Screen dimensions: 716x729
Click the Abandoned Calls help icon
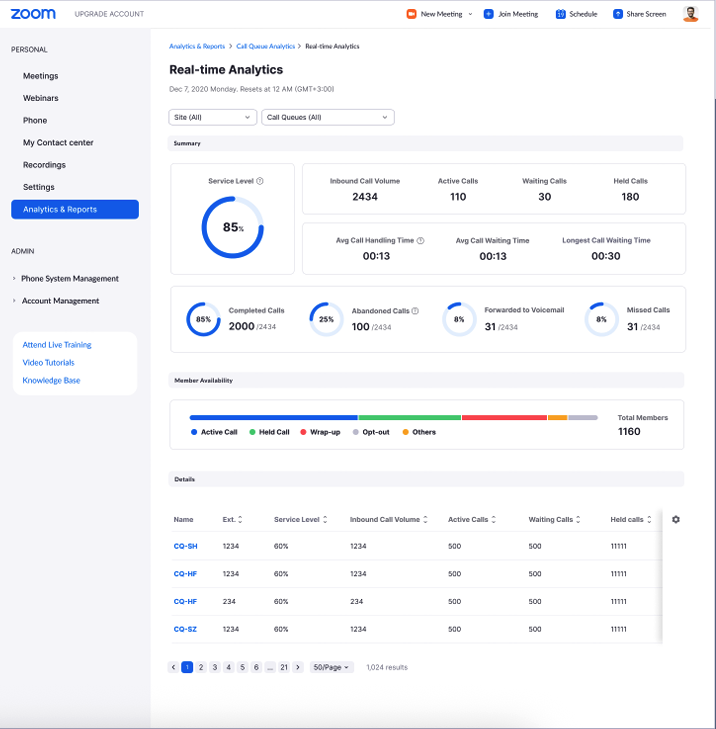(x=415, y=311)
